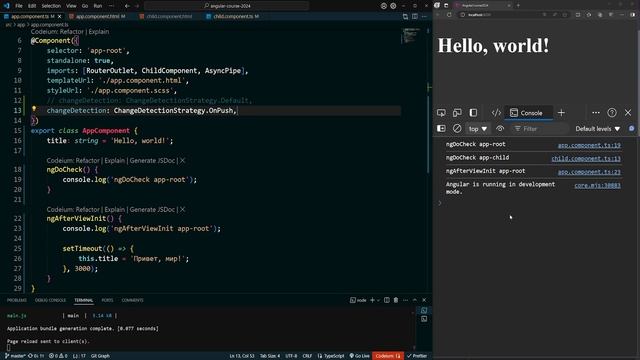Click Generate JSDoc above ngDoCheck
This screenshot has height=360, width=640.
[x=152, y=160]
